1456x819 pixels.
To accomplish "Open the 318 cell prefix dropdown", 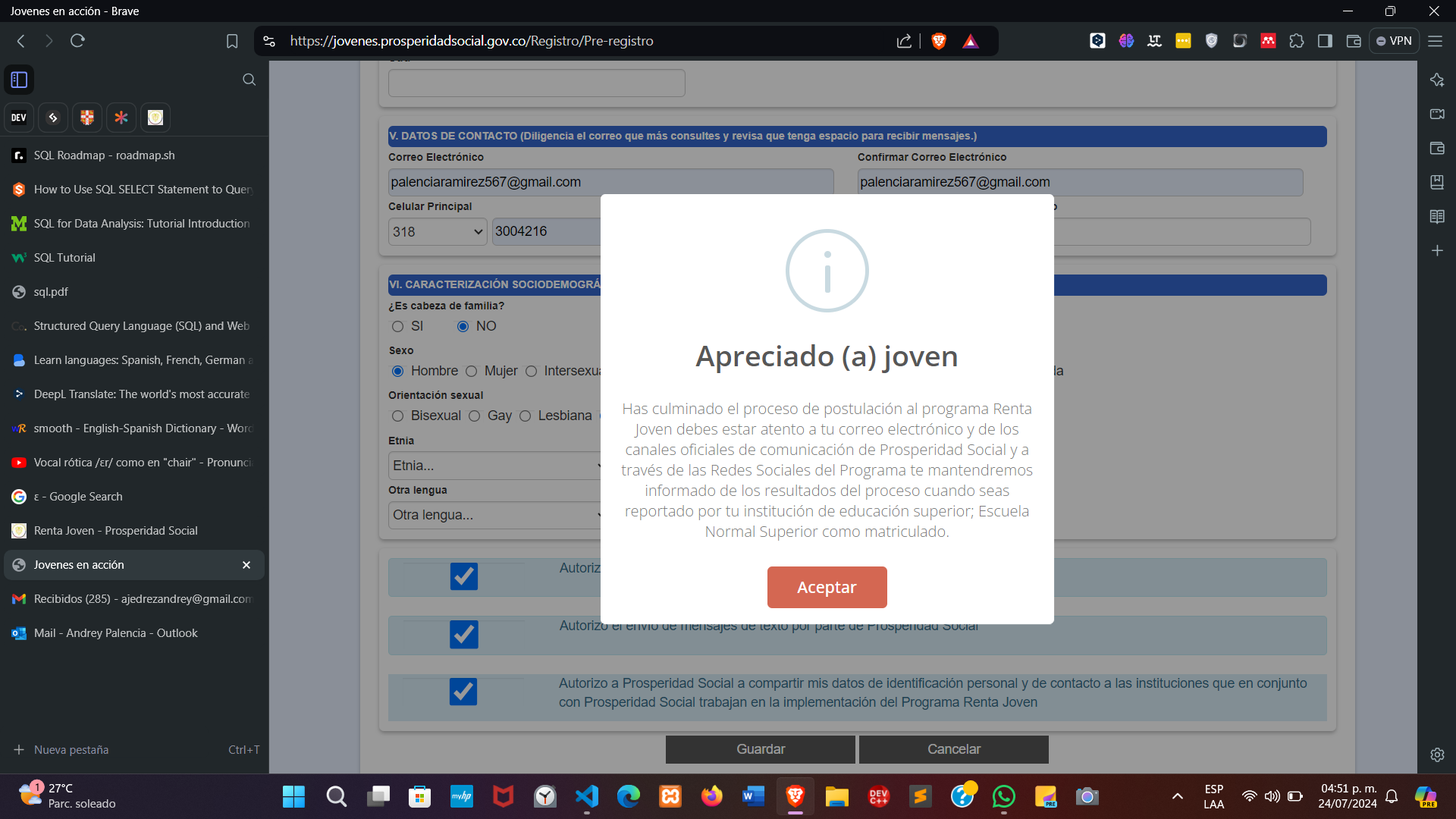I will coord(438,232).
